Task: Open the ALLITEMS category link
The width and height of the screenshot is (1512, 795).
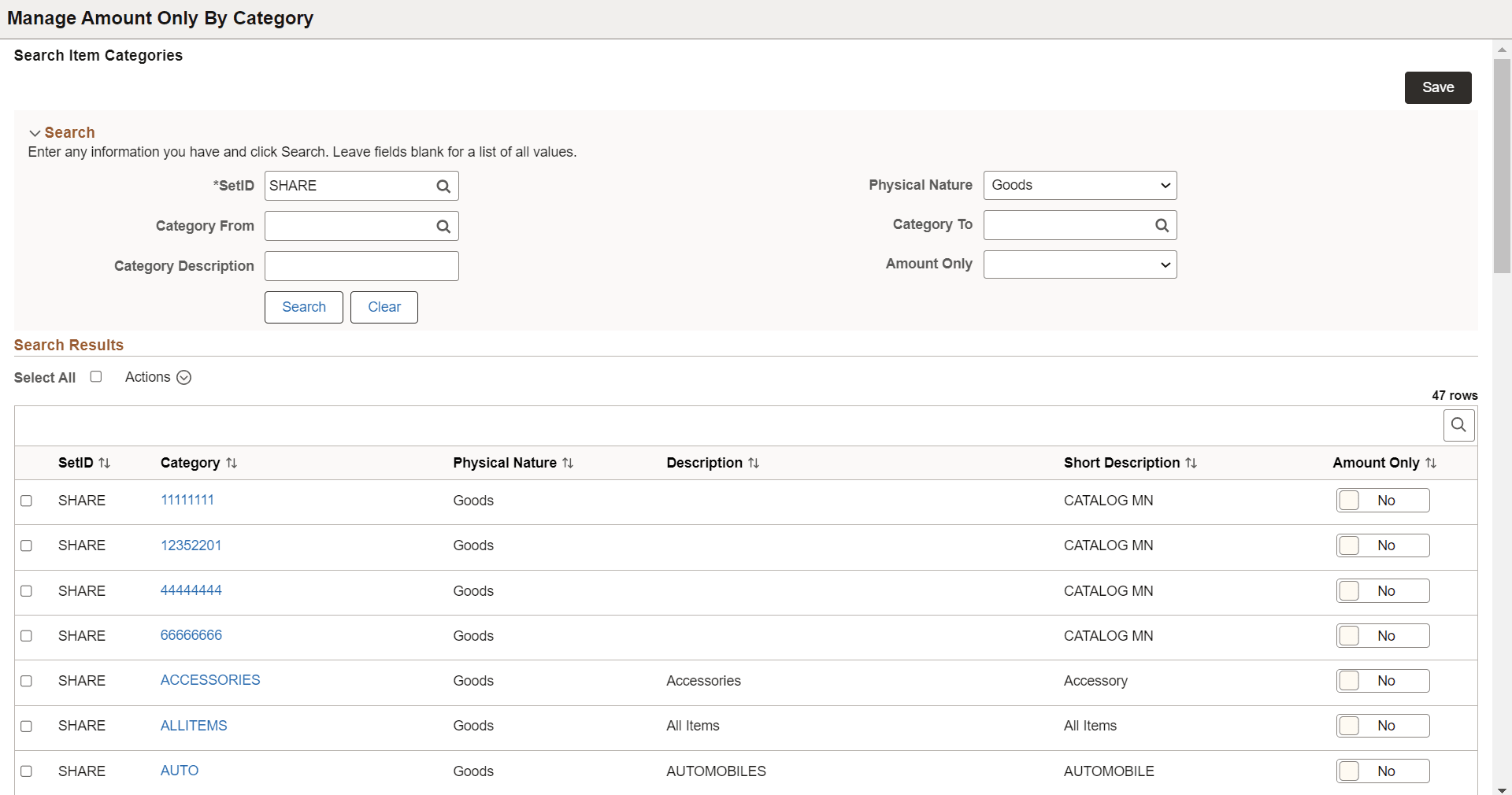Action: click(x=193, y=726)
